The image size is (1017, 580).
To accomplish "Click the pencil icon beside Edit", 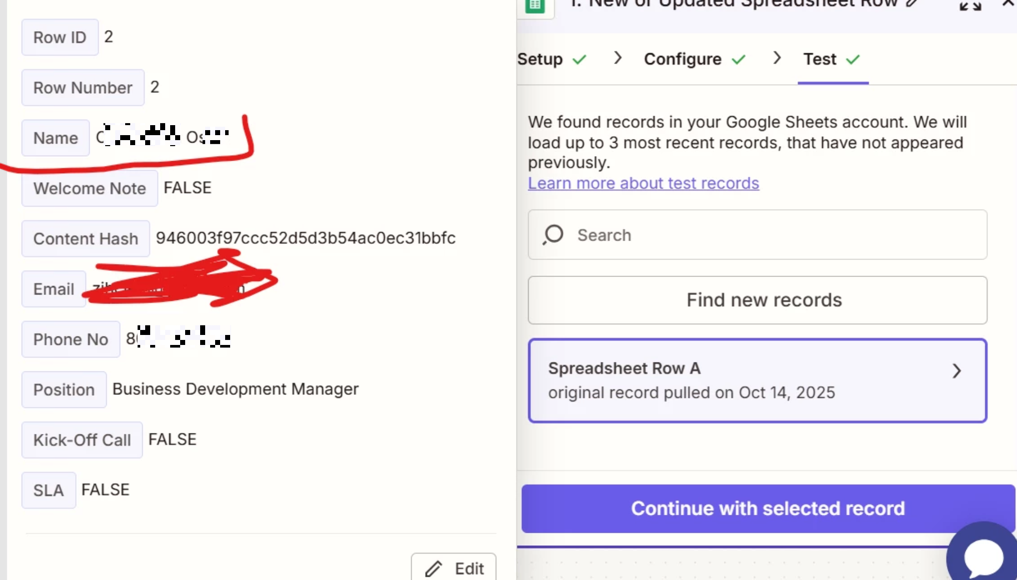I will point(433,568).
